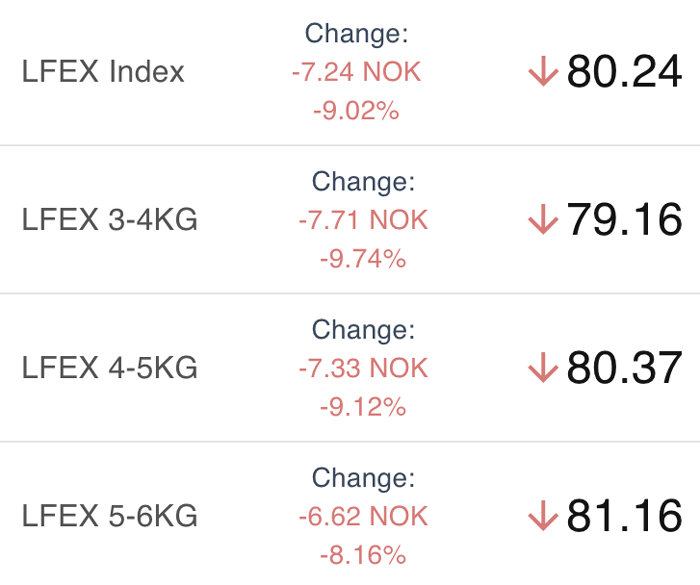This screenshot has width=700, height=585.
Task: Click the down arrow beside 80.24
Action: pyautogui.click(x=543, y=71)
